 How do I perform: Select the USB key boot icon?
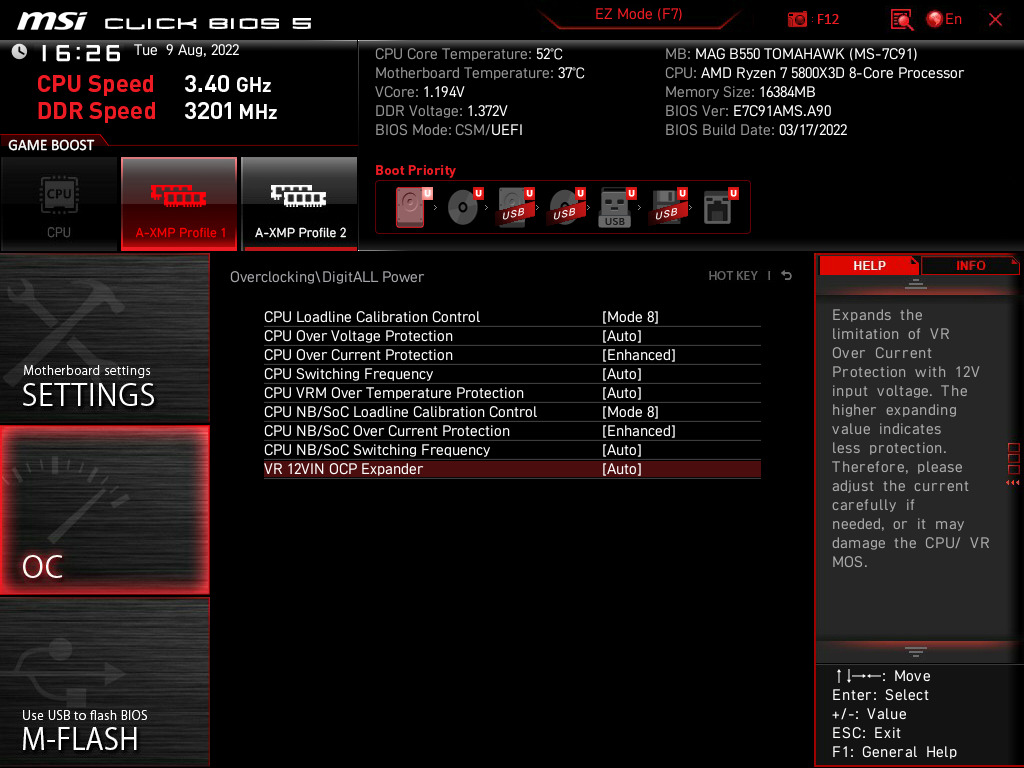click(x=617, y=207)
